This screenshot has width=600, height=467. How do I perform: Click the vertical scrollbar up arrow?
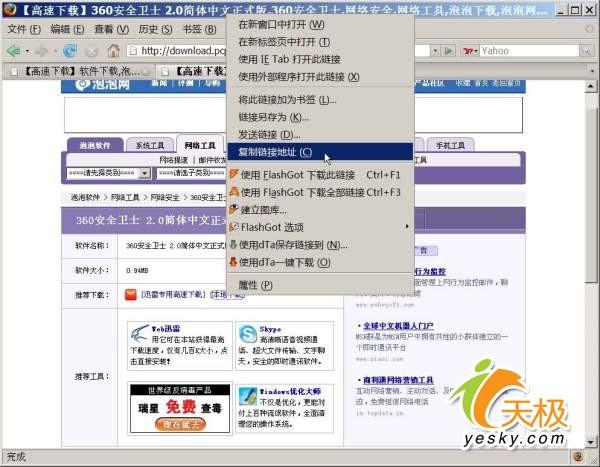(x=590, y=87)
